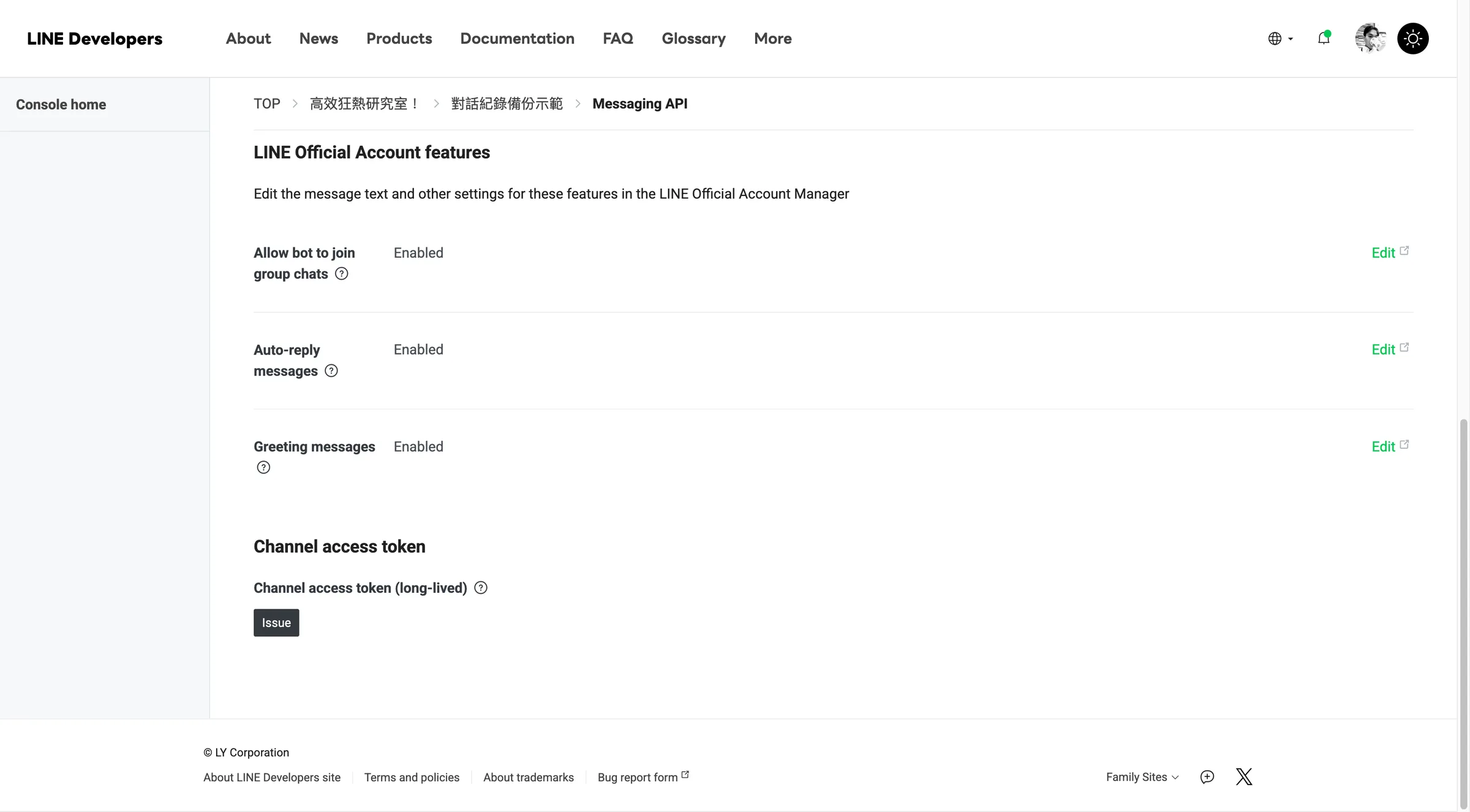1470x812 pixels.
Task: Open the About menu item
Action: point(248,39)
